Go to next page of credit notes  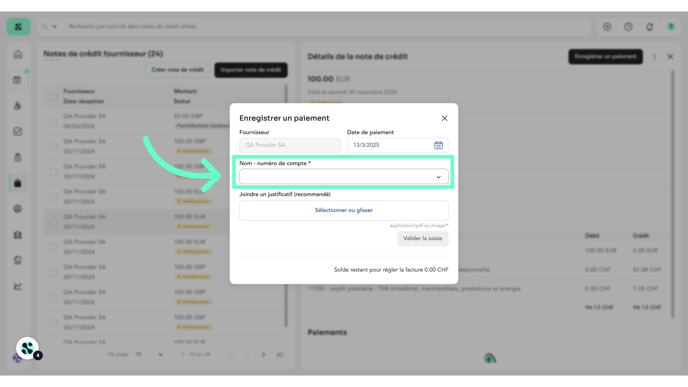(263, 355)
